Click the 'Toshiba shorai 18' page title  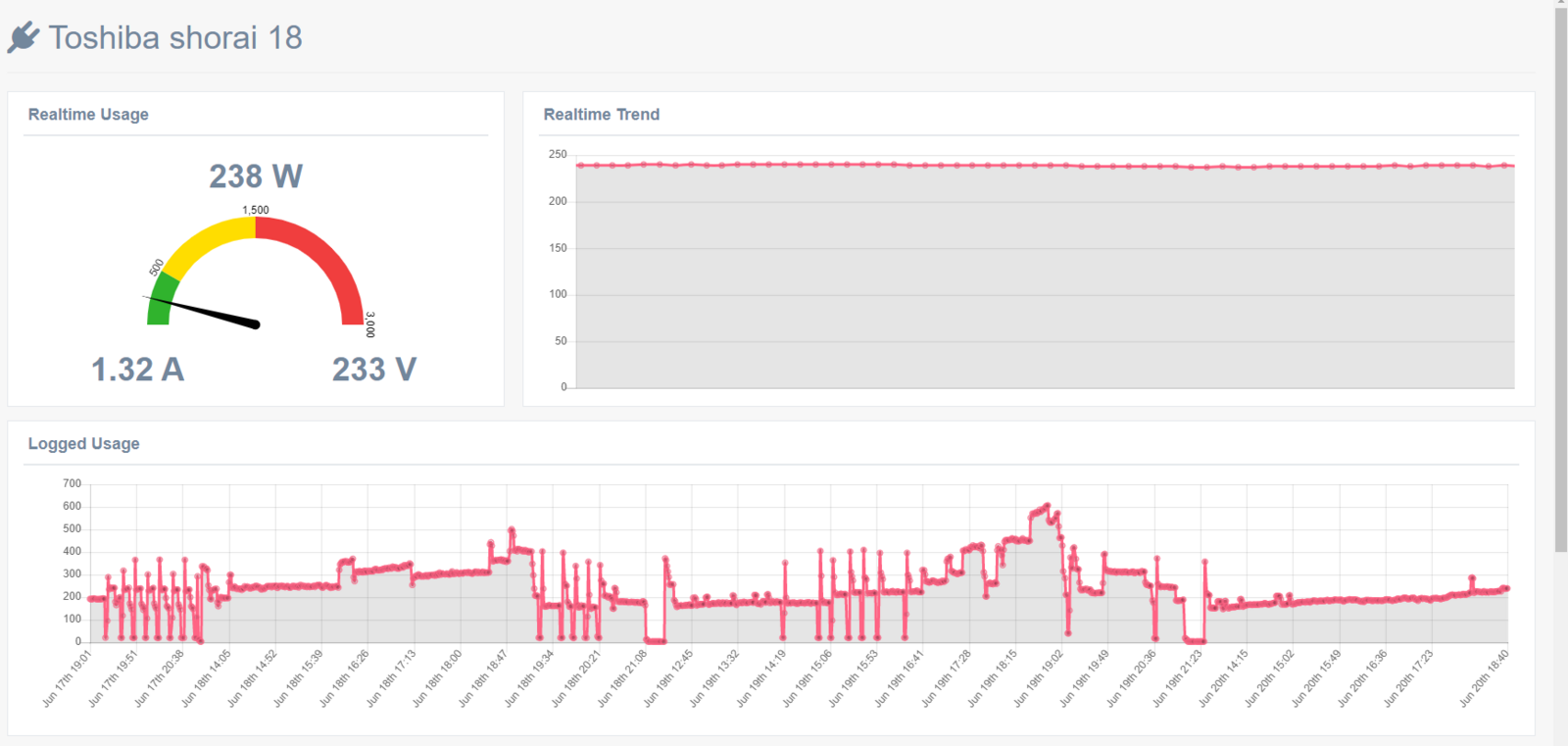[175, 37]
